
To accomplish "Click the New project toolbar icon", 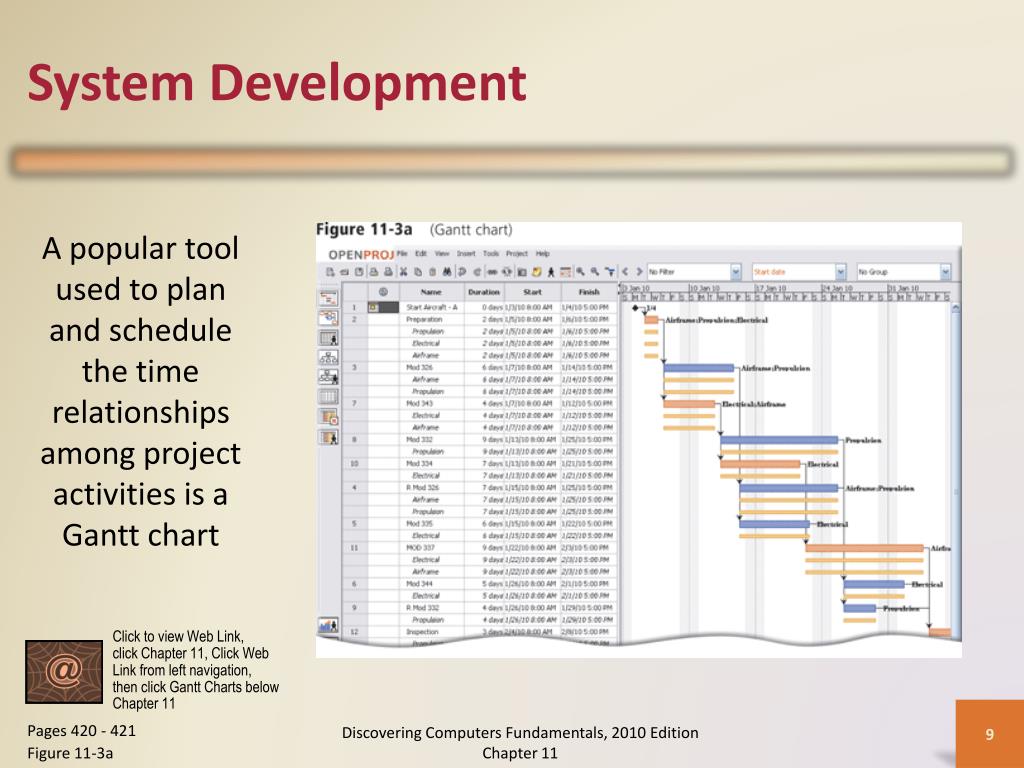I will click(330, 272).
